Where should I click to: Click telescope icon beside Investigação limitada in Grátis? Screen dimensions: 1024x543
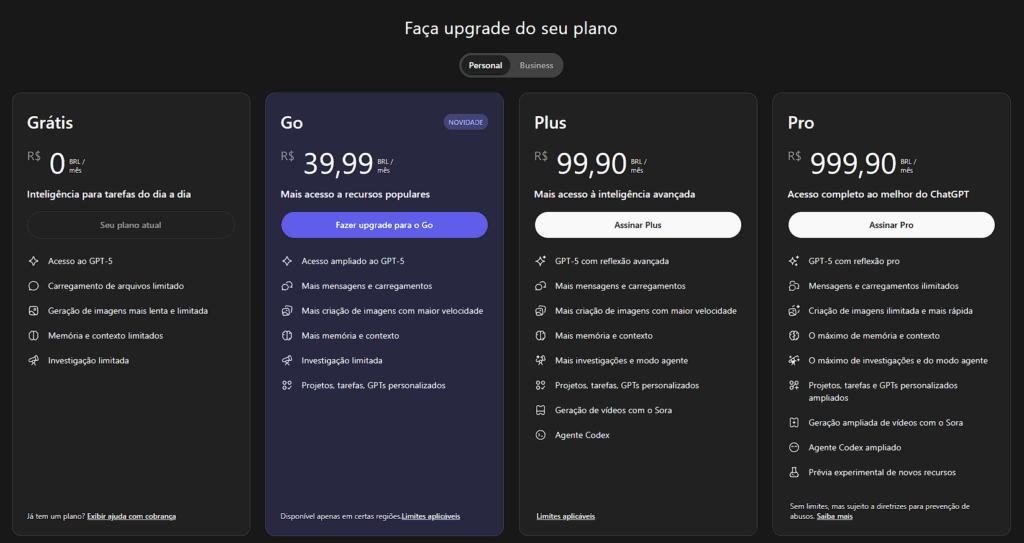click(x=34, y=360)
